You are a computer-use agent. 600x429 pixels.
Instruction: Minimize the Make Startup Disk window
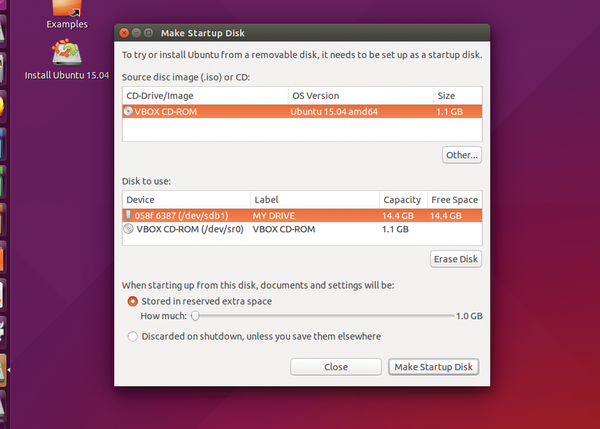136,33
